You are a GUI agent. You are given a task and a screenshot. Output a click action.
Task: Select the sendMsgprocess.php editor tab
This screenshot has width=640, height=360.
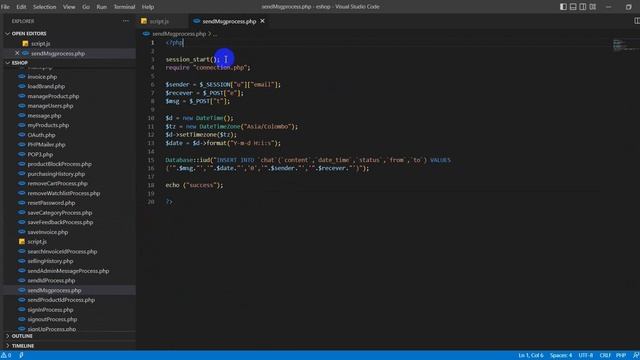pos(229,21)
